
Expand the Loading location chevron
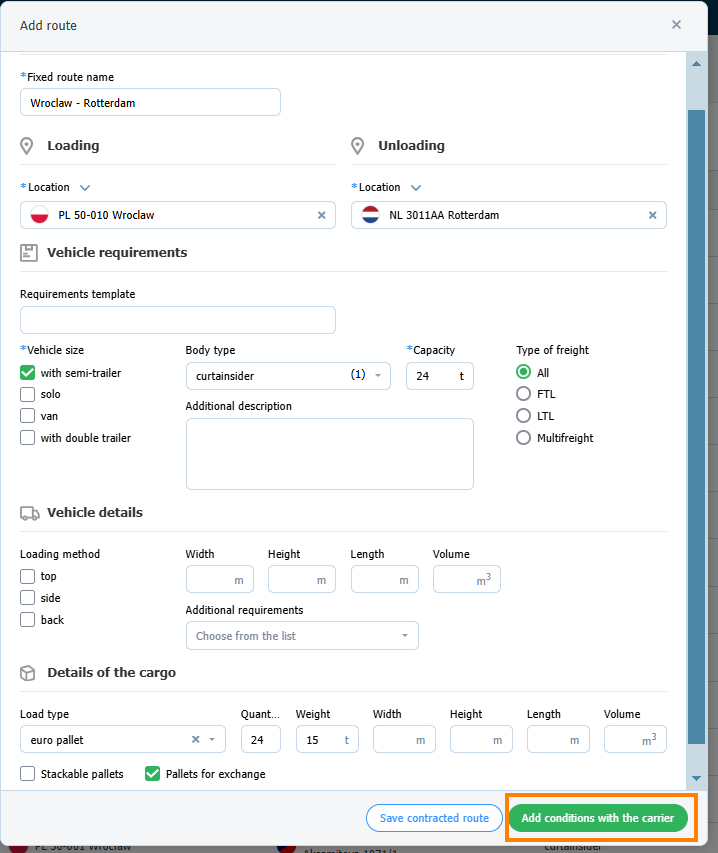[85, 187]
